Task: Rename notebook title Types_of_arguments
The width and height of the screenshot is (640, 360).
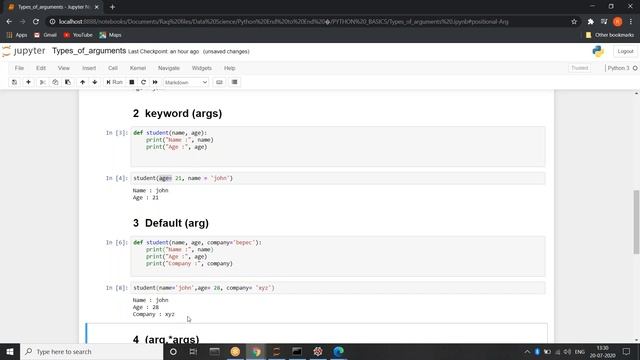Action: click(x=89, y=51)
